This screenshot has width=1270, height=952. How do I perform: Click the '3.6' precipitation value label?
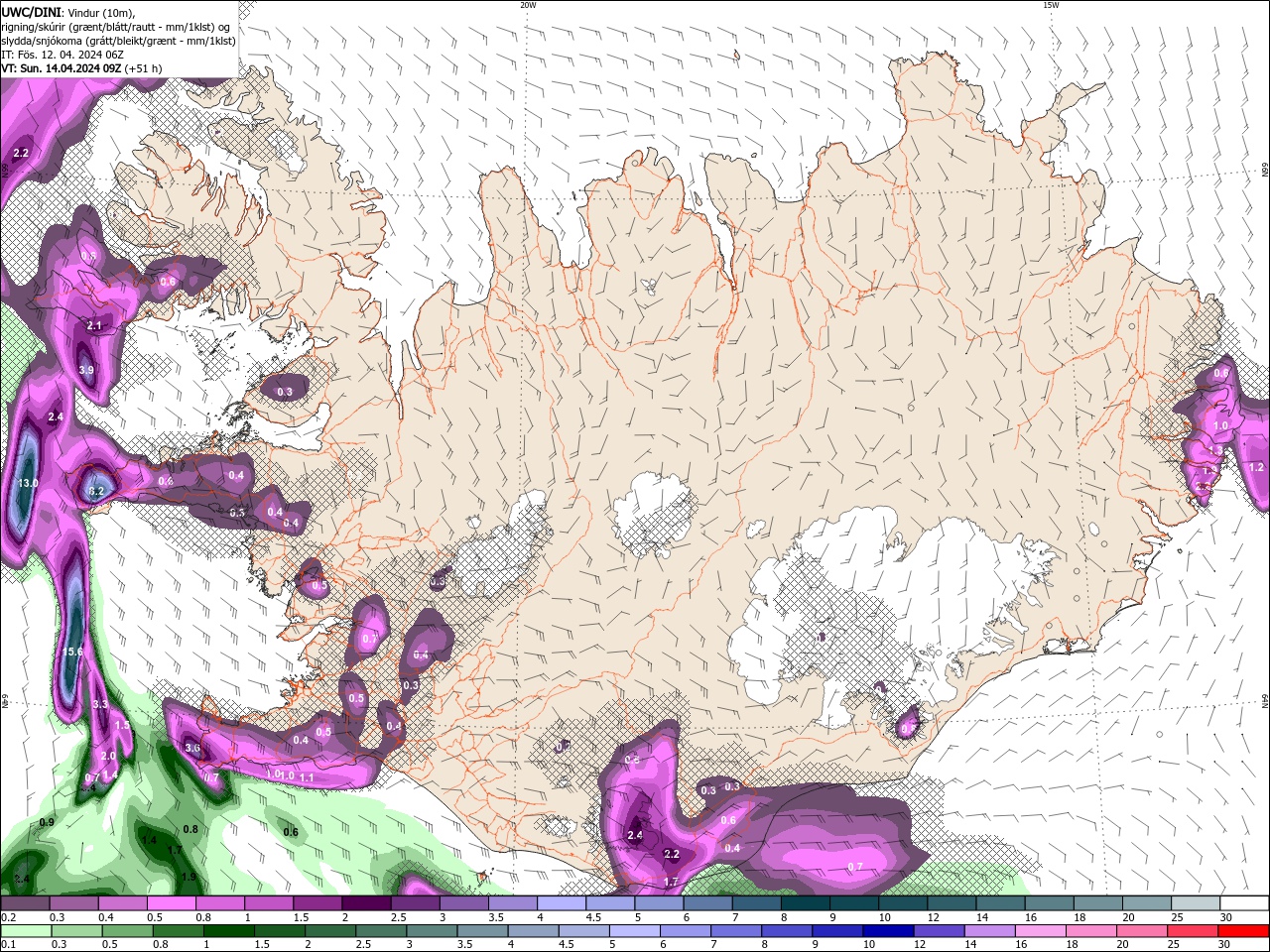pyautogui.click(x=192, y=748)
